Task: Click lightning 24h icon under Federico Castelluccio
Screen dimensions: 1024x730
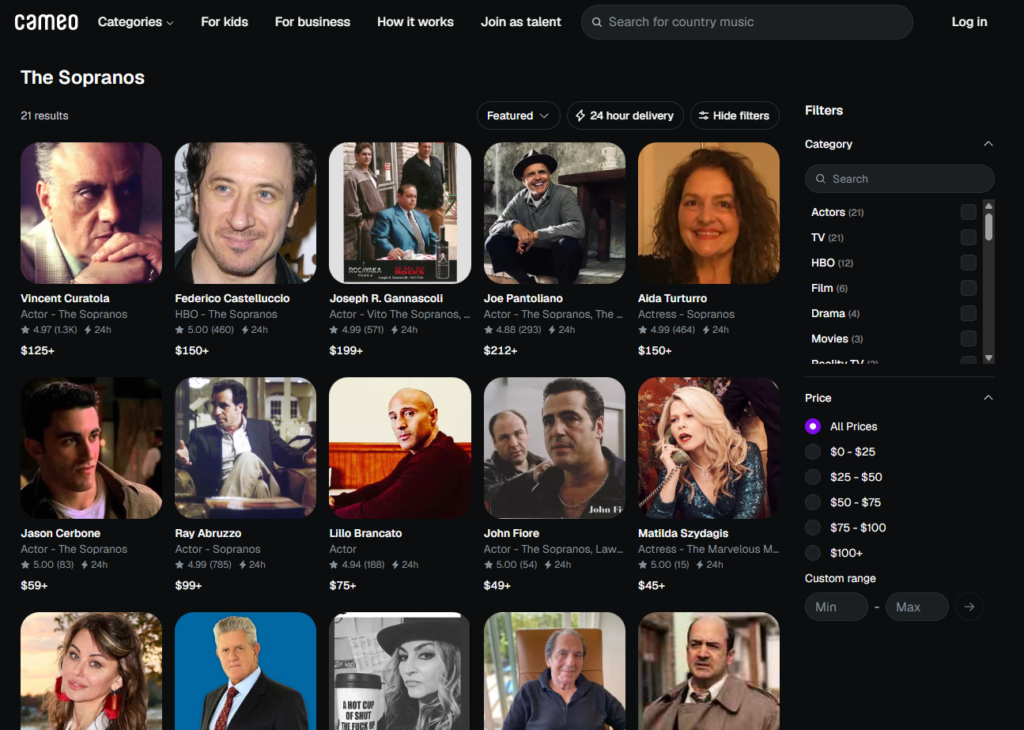Action: [x=245, y=330]
